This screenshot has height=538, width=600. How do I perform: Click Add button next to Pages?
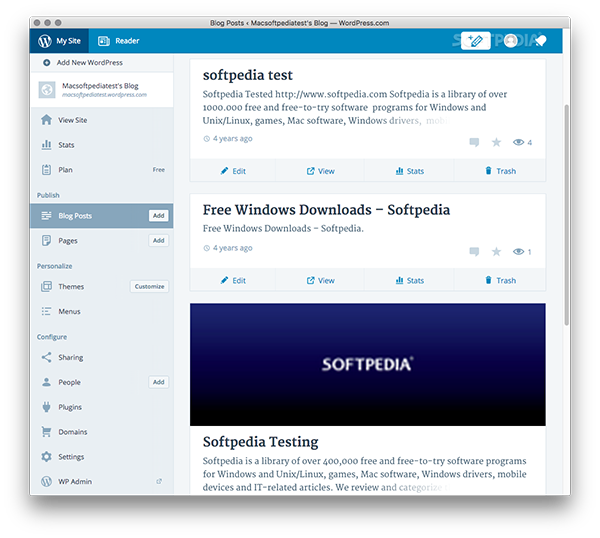tap(158, 240)
